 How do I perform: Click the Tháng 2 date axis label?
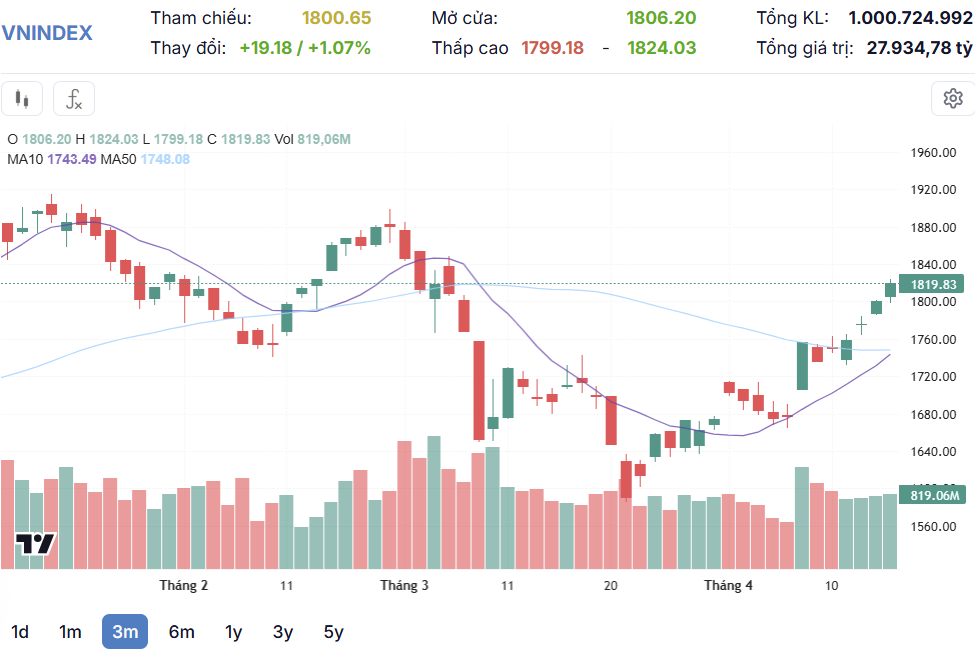tap(184, 585)
